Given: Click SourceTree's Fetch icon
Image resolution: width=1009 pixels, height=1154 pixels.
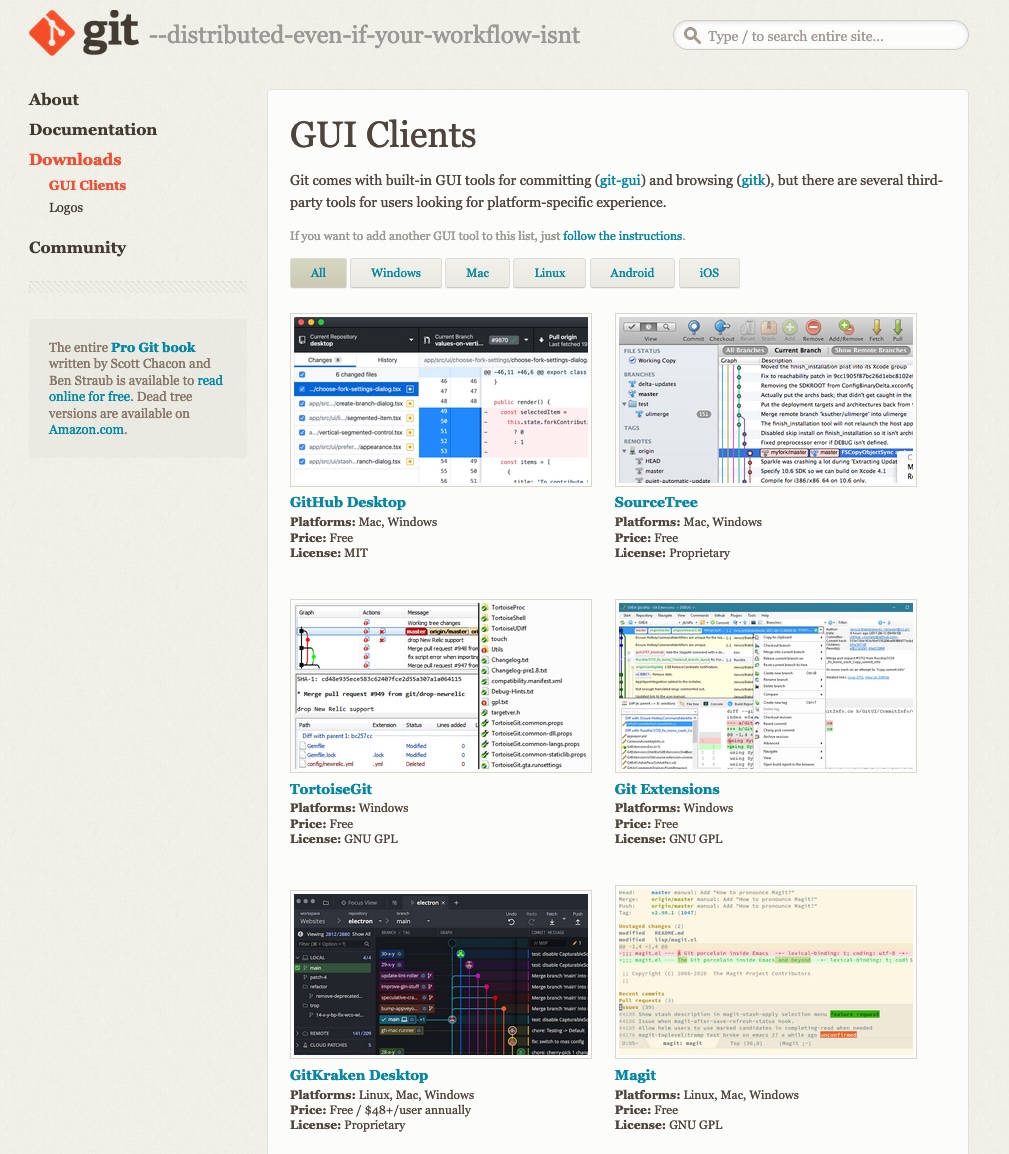Looking at the screenshot, I should pyautogui.click(x=877, y=327).
